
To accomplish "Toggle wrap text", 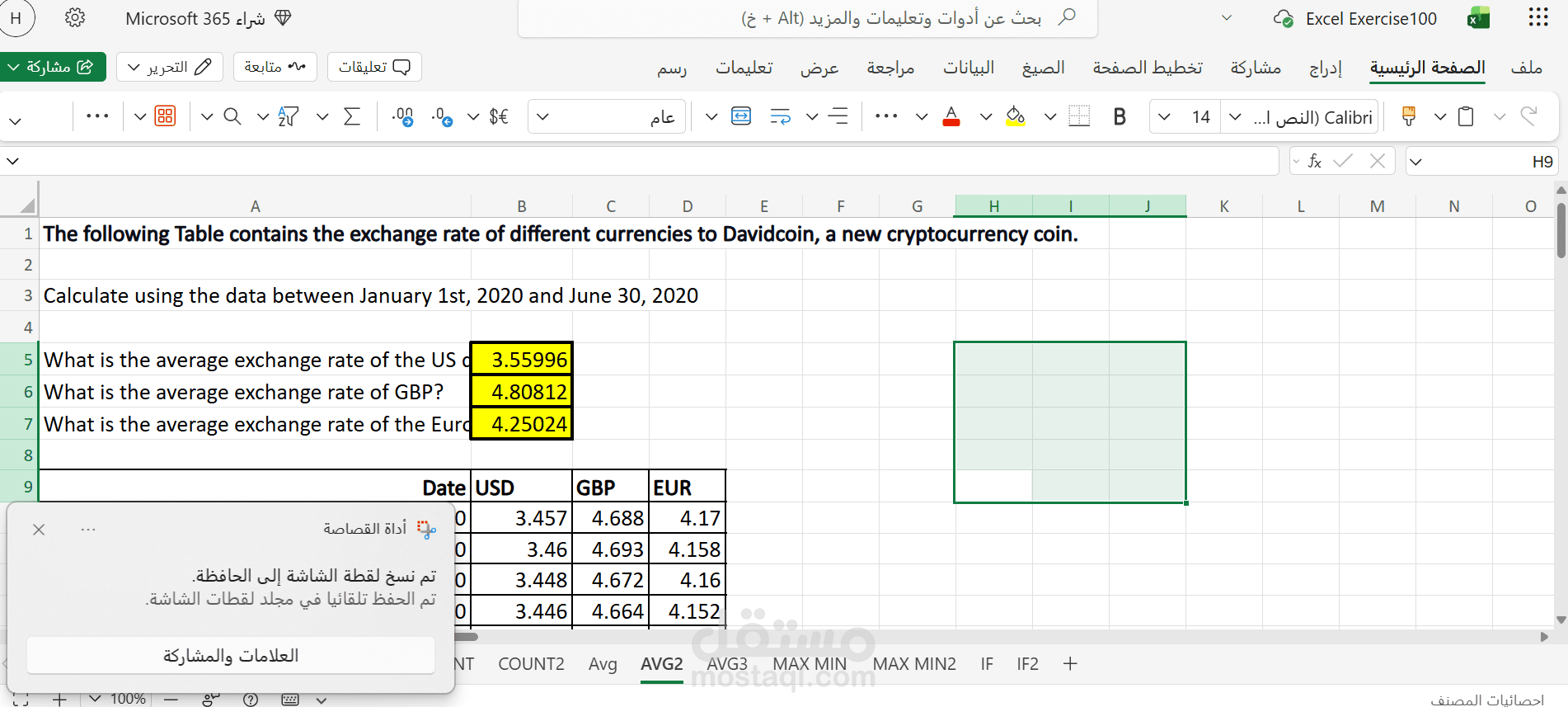I will tap(780, 116).
